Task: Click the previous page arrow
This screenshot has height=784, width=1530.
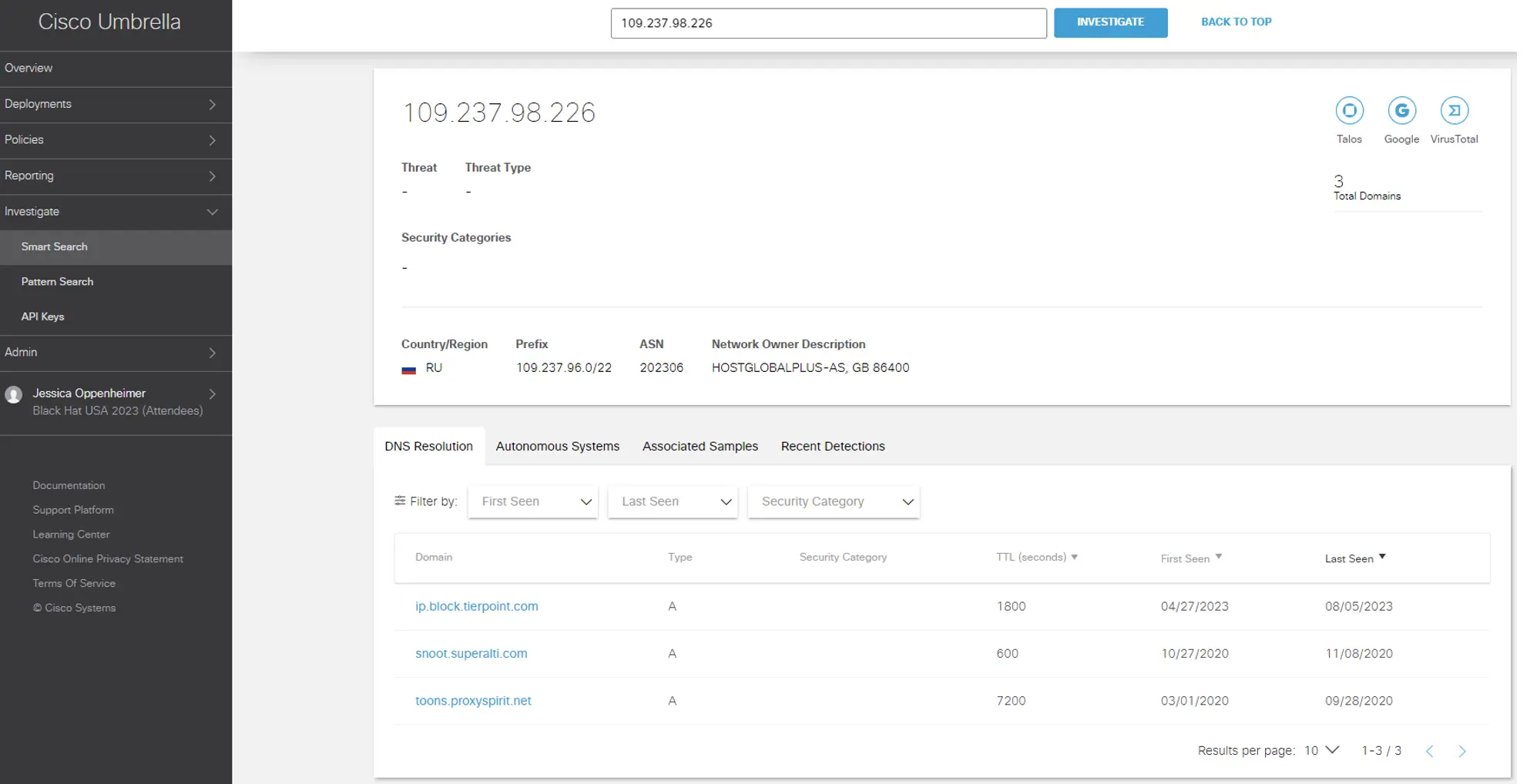Action: pyautogui.click(x=1431, y=750)
